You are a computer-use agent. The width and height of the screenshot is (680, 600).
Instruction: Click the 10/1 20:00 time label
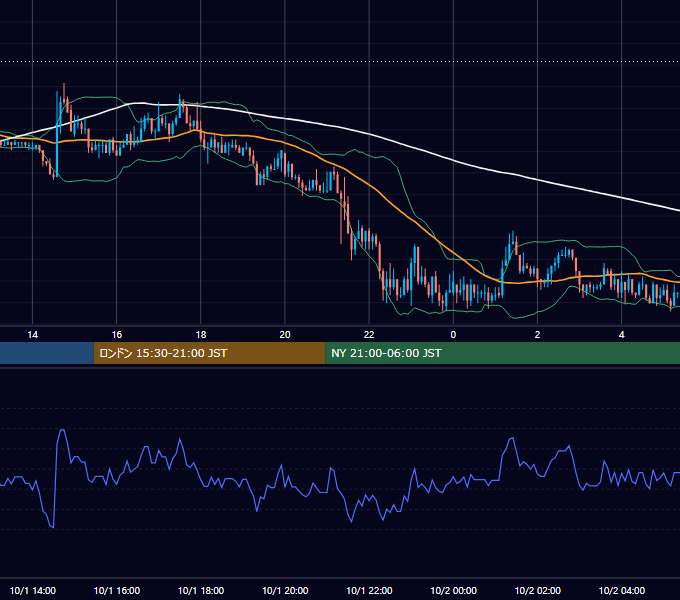[x=285, y=590]
